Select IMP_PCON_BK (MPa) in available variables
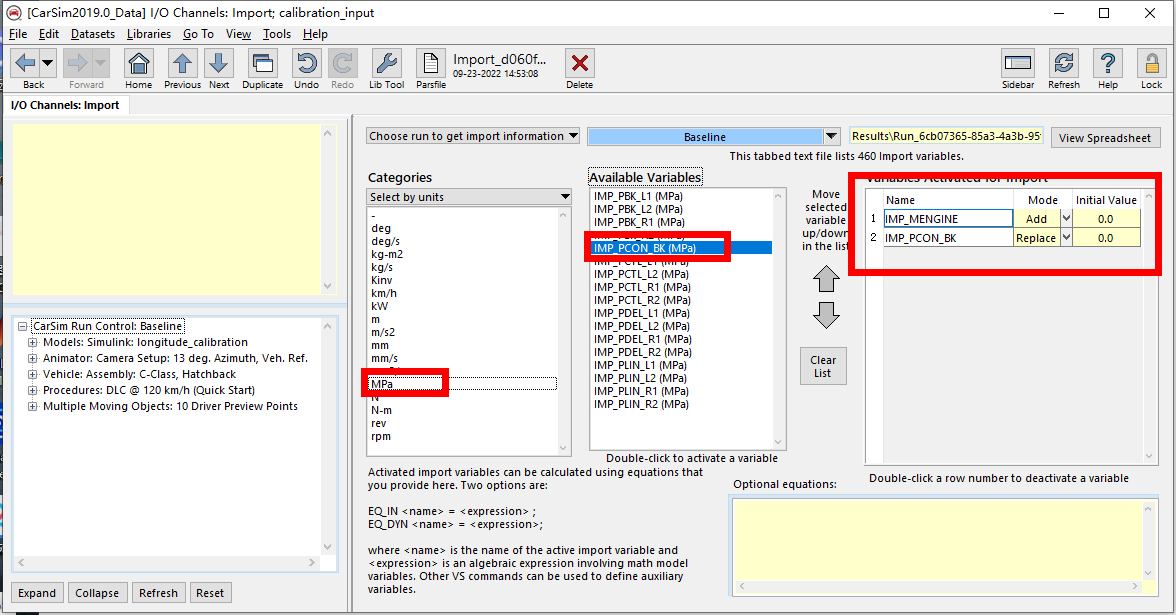The width and height of the screenshot is (1176, 615). [681, 248]
